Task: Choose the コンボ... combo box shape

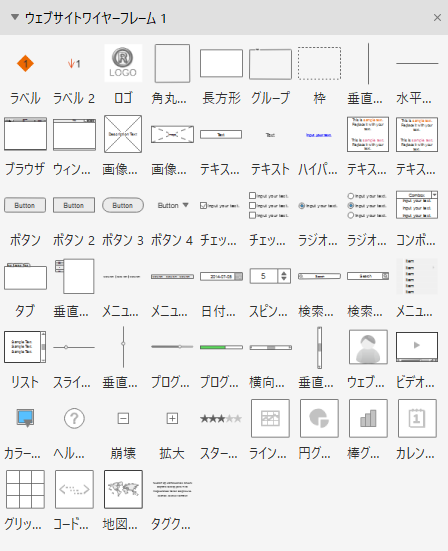Action: point(417,205)
